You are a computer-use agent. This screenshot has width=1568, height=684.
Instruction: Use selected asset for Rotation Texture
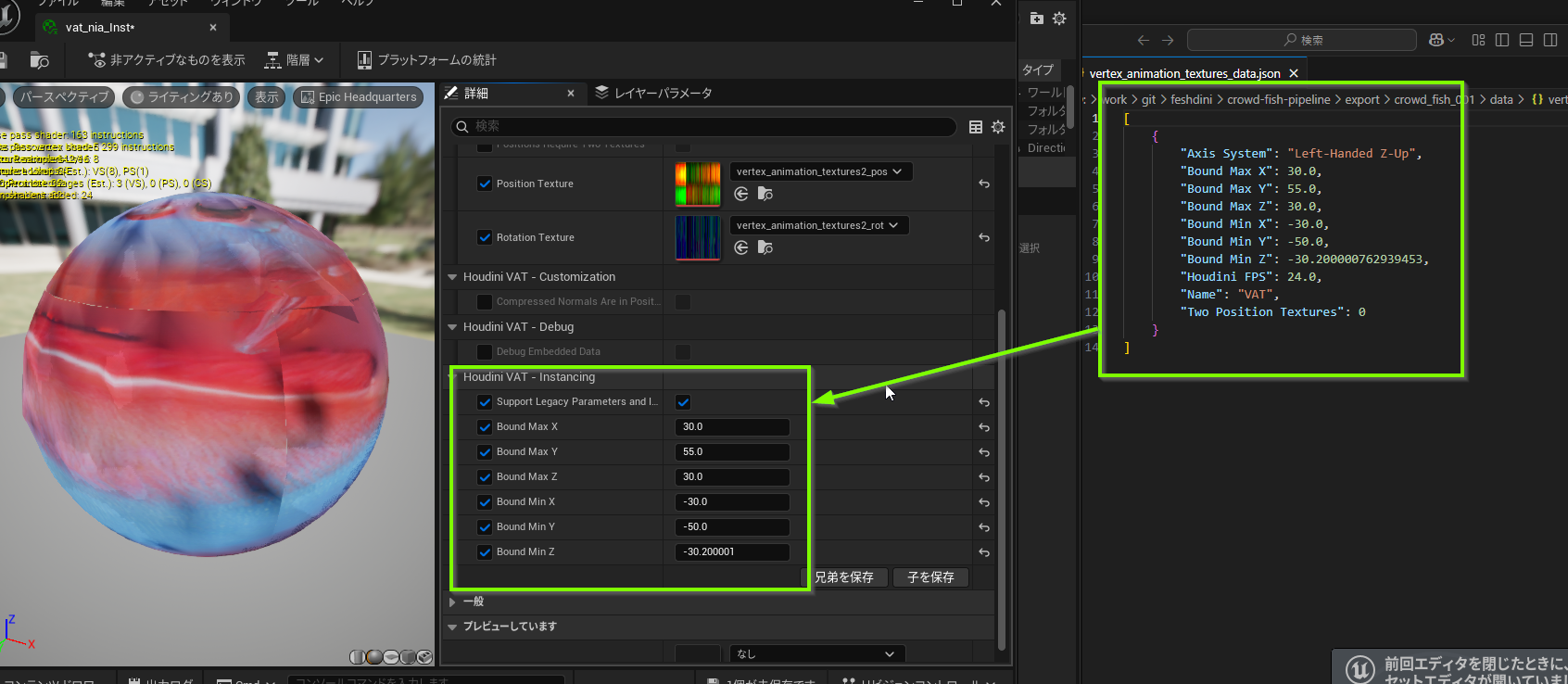[x=741, y=247]
